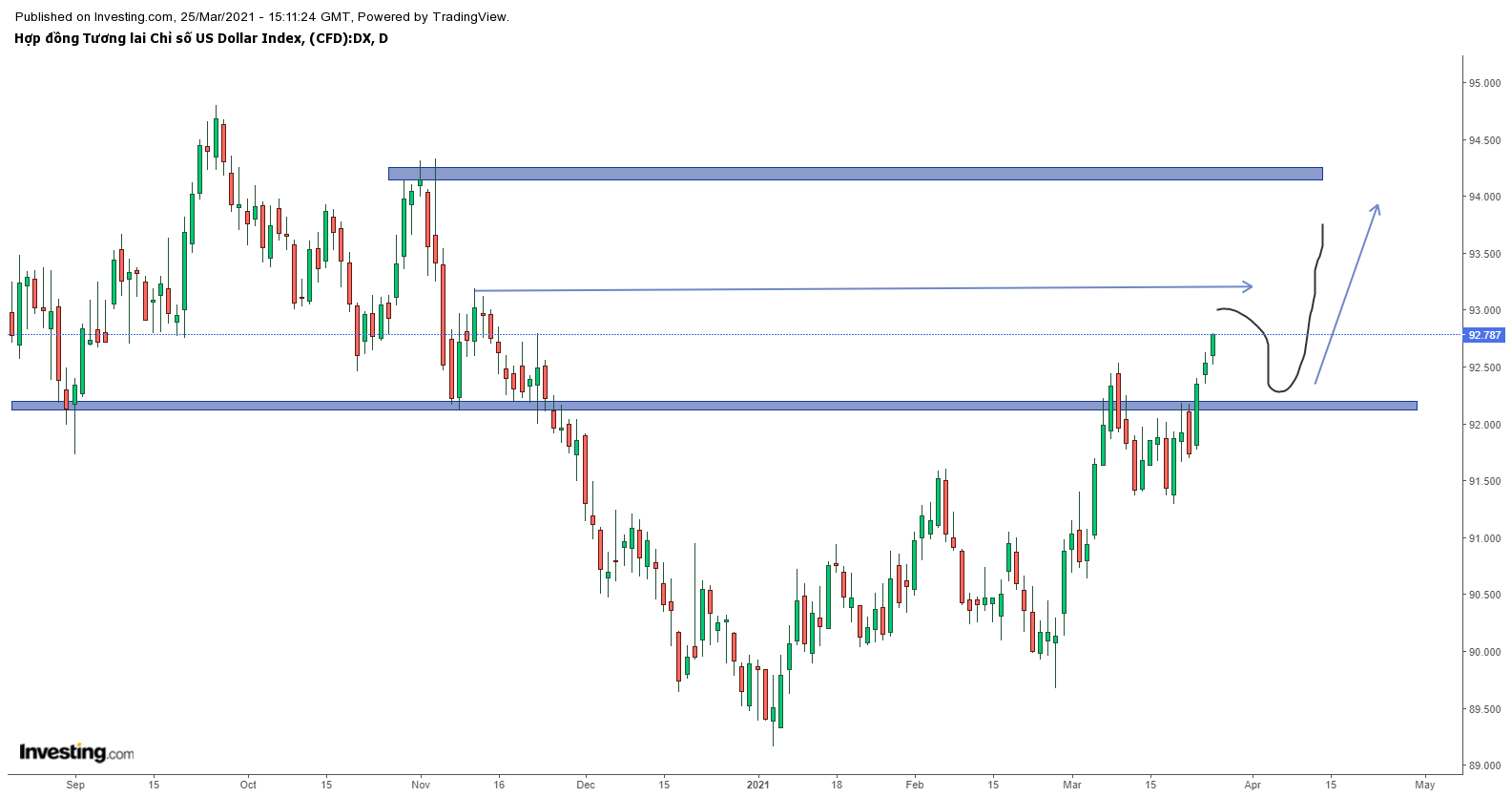
Task: Click the 93.500 price axis label
Action: point(1484,254)
